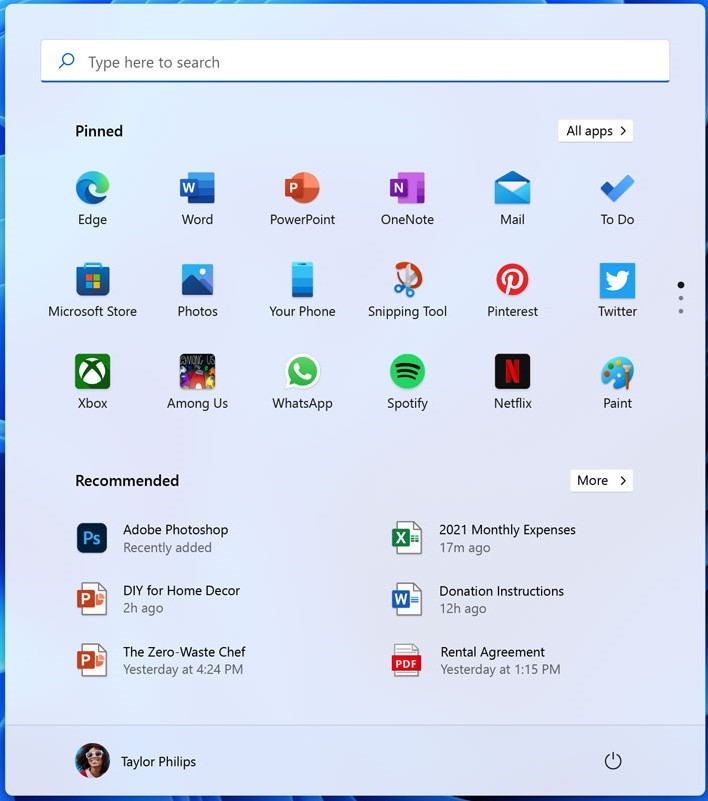Click the PDF icon for Rental Agreement

(x=406, y=660)
